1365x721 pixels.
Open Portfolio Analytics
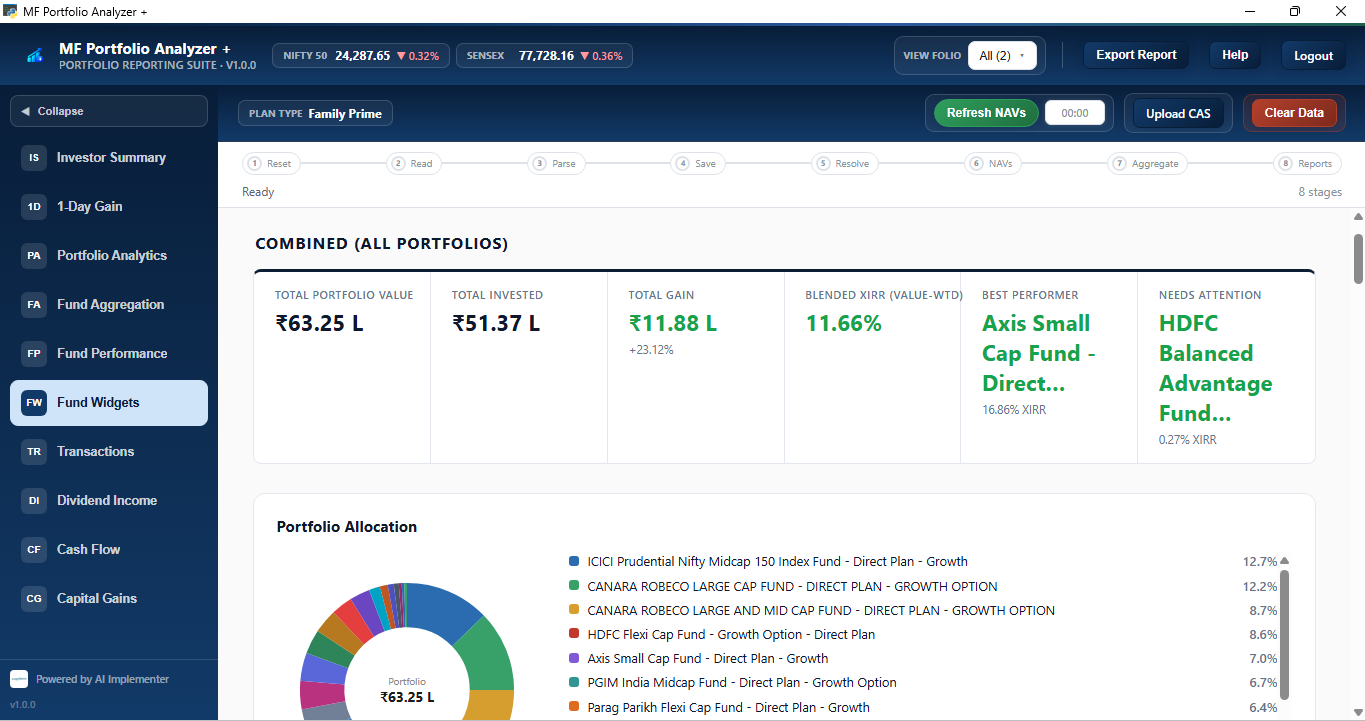109,256
